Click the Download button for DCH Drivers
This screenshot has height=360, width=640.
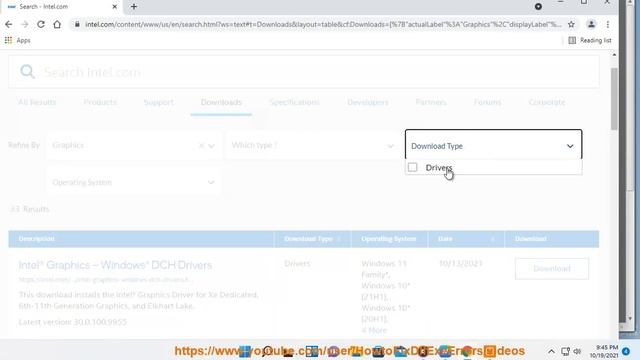pyautogui.click(x=552, y=269)
